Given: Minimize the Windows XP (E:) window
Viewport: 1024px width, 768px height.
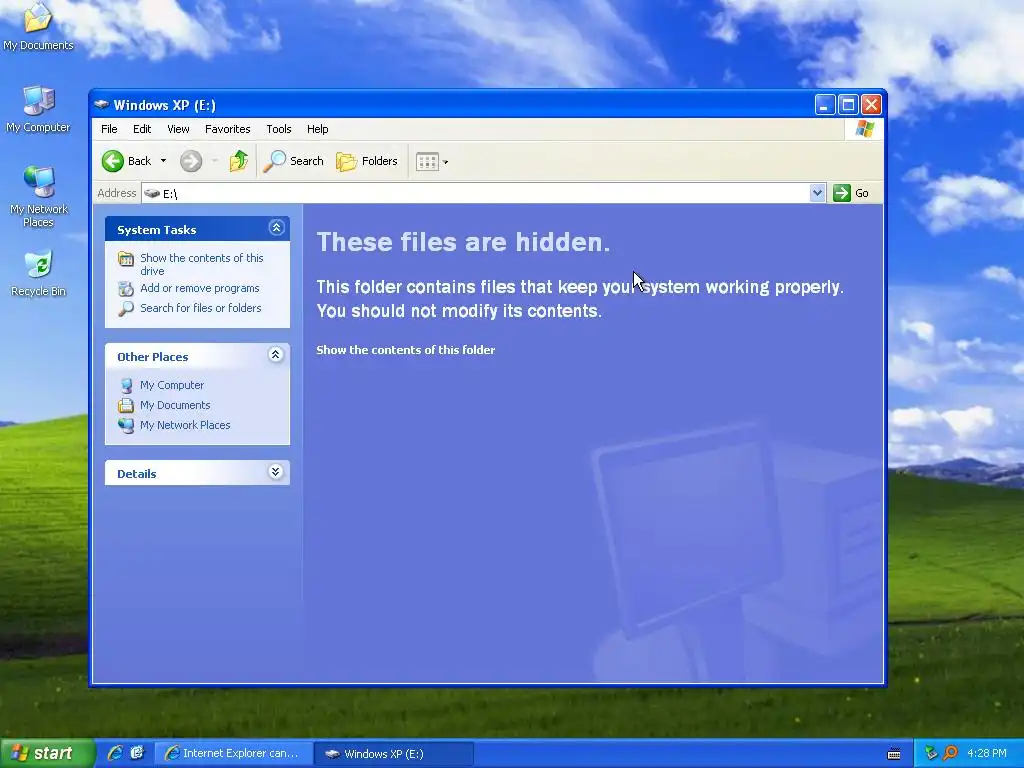Looking at the screenshot, I should 825,104.
